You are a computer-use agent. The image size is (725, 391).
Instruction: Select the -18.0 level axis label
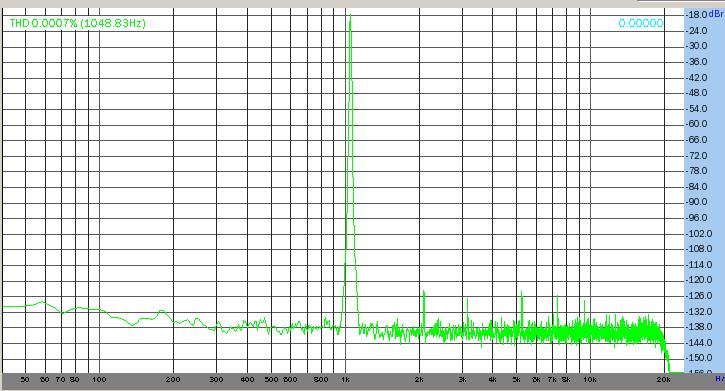[696, 15]
